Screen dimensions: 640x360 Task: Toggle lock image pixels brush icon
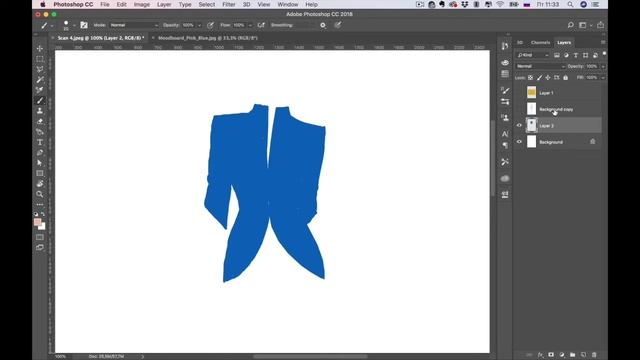click(x=539, y=78)
